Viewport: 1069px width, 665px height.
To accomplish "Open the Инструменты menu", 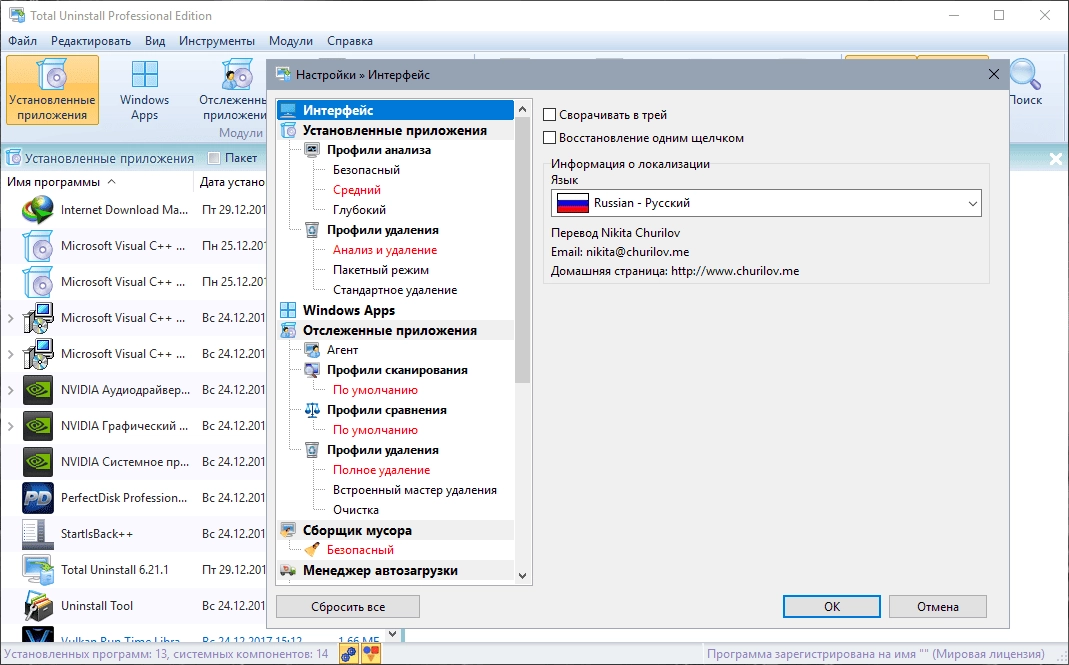I will [x=217, y=41].
